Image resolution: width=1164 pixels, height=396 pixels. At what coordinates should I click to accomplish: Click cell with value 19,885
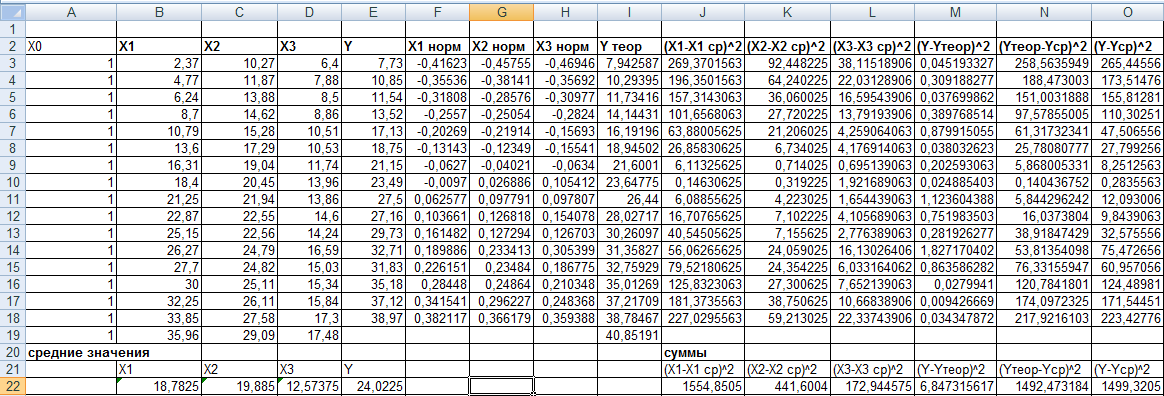point(239,386)
